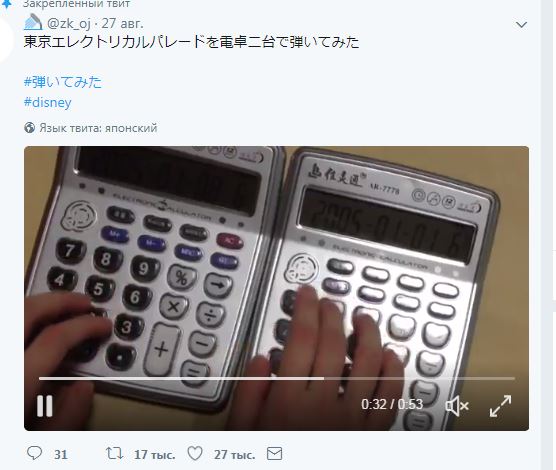The width and height of the screenshot is (556, 470).
Task: Seek on the video progress bar
Action: 277,378
